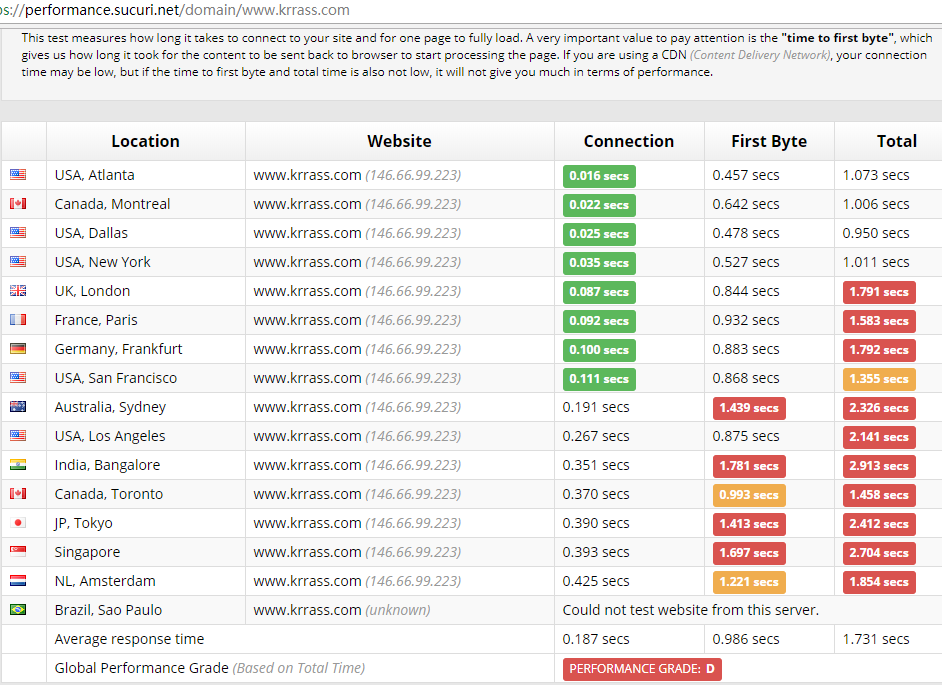Screen dimensions: 942x685
Task: Click the 1.792 secs total badge for Frankfurt
Action: (879, 350)
